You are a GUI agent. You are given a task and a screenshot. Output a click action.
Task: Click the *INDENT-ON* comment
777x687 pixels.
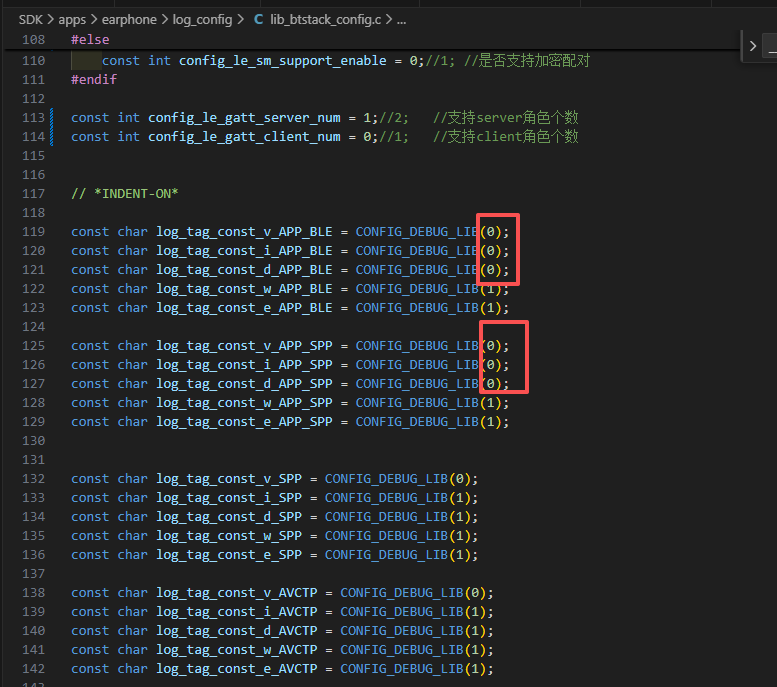(124, 194)
